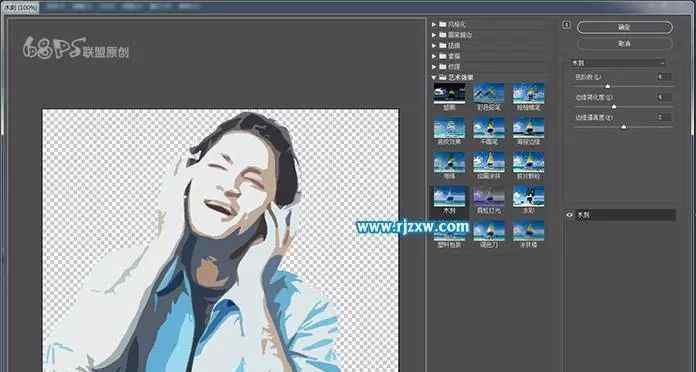This screenshot has height=372, width=696.
Task: Adjust the 色阶数 slider handle
Action: 608,86
